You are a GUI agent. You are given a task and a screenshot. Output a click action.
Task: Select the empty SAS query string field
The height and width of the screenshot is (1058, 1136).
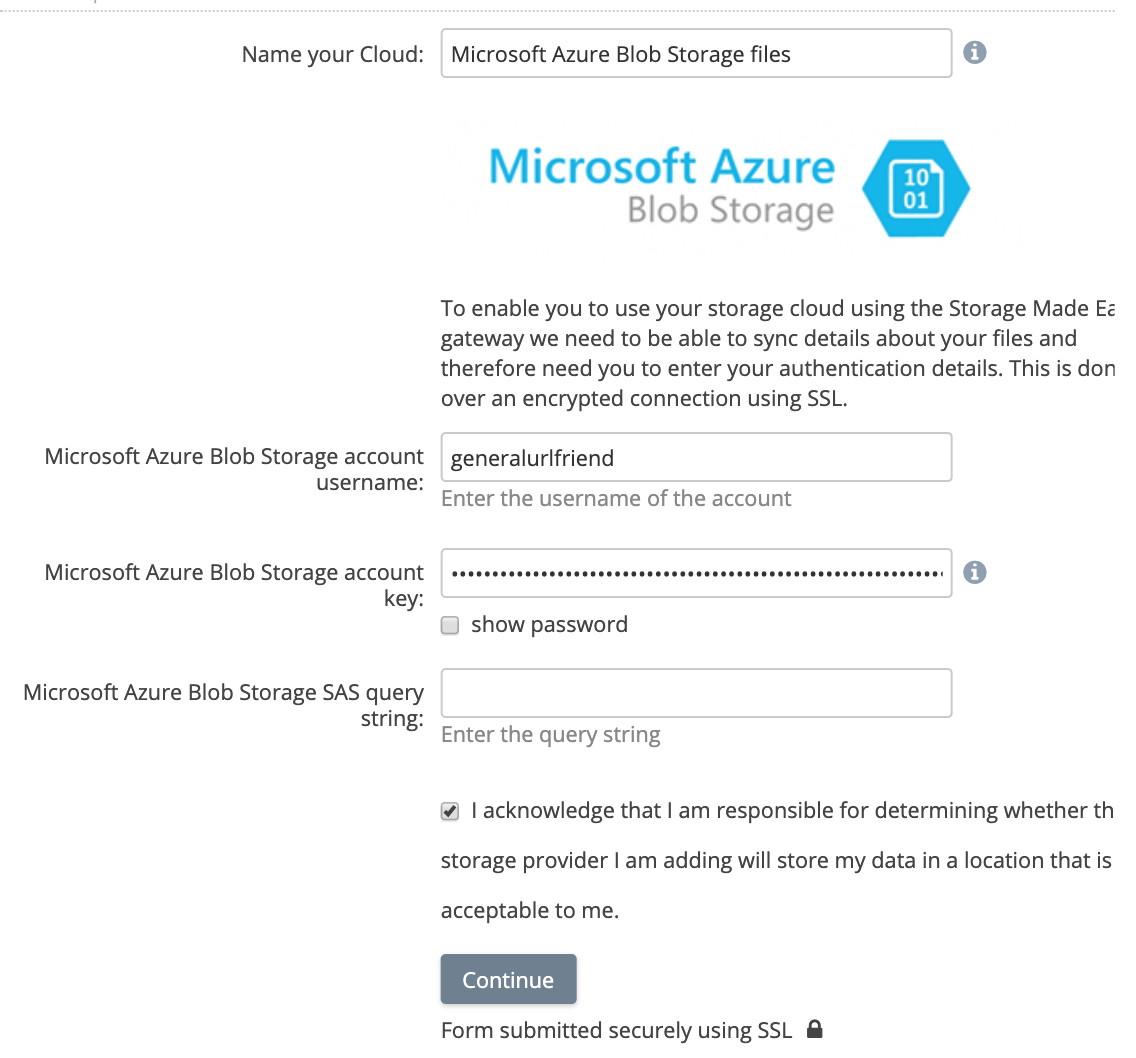point(695,693)
